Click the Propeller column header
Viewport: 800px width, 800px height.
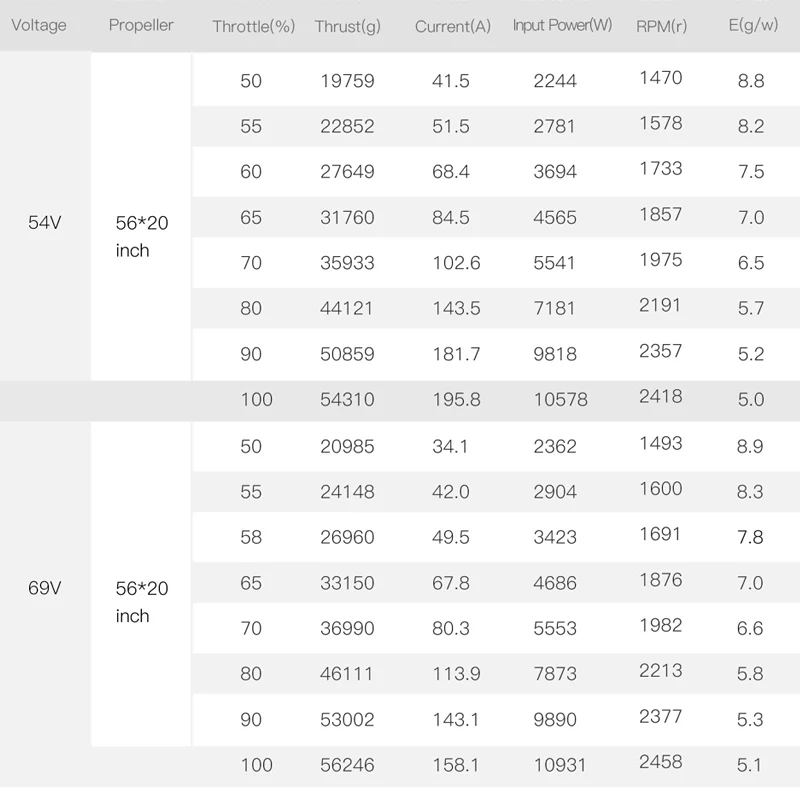[141, 24]
